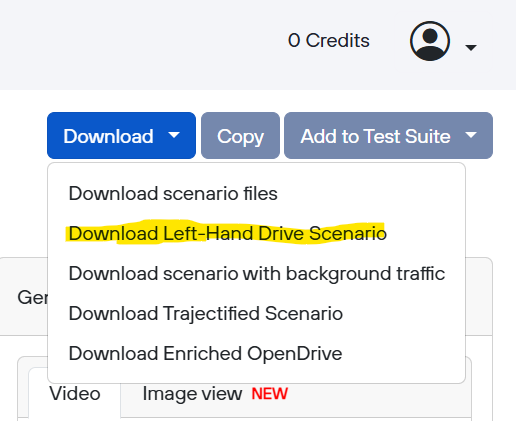
Task: Switch to the Image view tab
Action: [x=215, y=394]
